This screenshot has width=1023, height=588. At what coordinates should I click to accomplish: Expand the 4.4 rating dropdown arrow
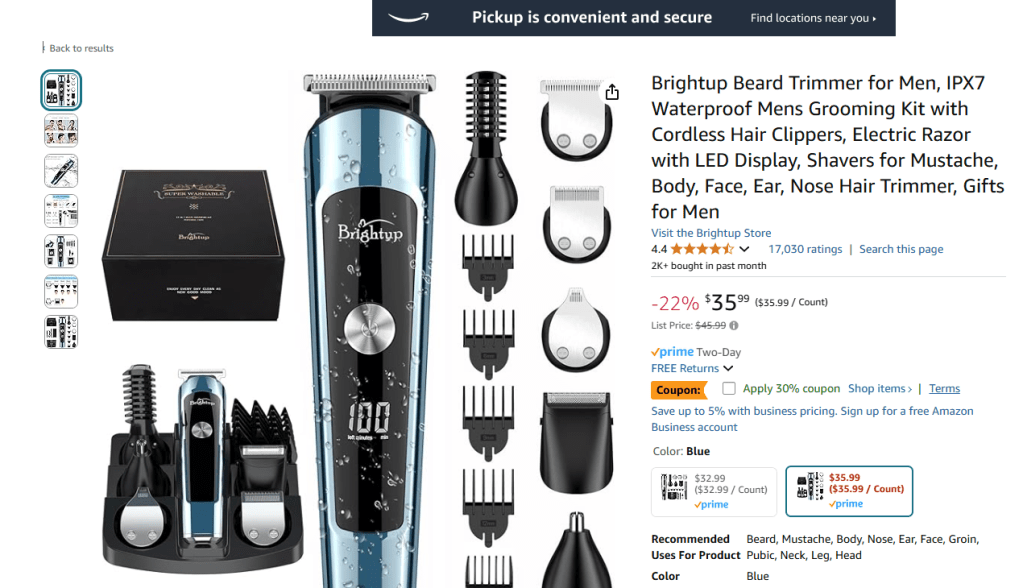click(744, 249)
